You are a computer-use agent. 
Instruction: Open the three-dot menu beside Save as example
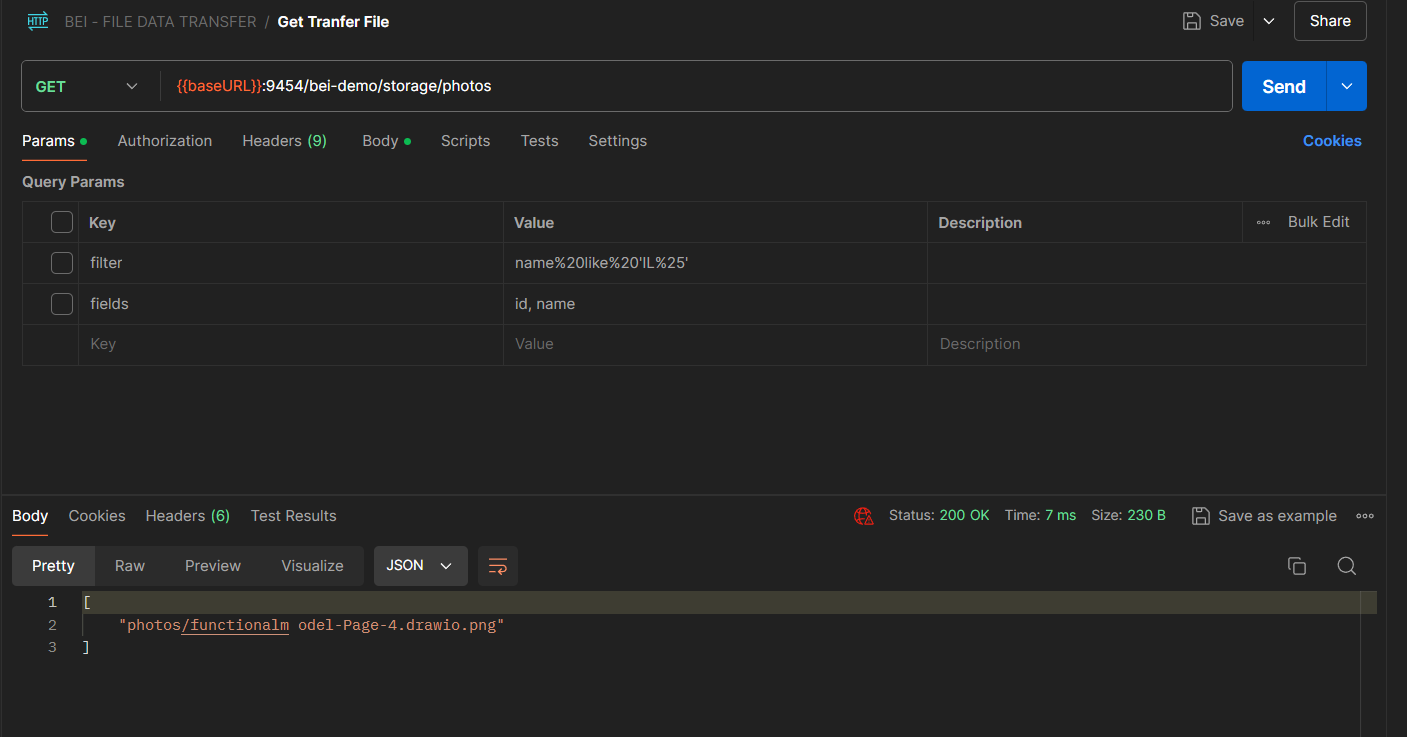point(1365,516)
